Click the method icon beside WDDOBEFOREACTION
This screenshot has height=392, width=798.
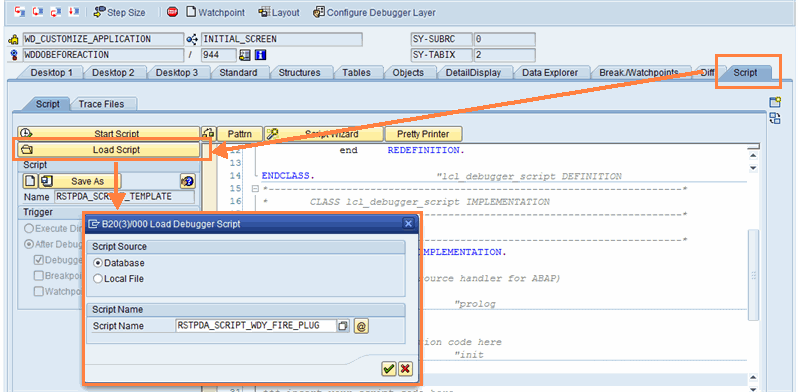point(14,54)
